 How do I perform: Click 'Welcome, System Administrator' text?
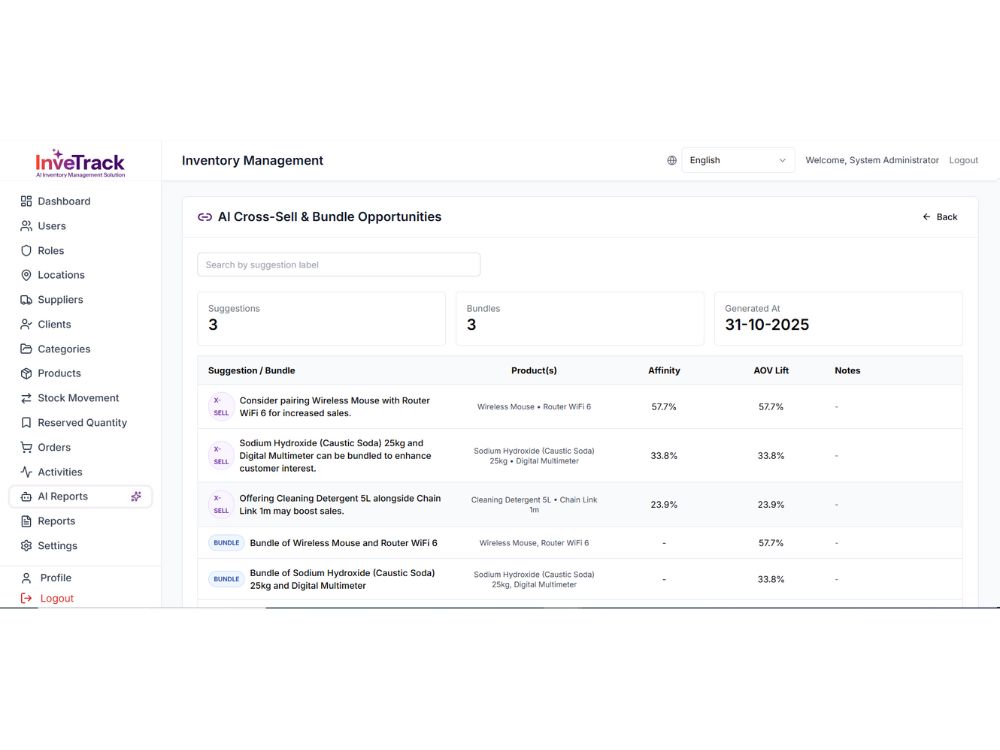(x=872, y=160)
